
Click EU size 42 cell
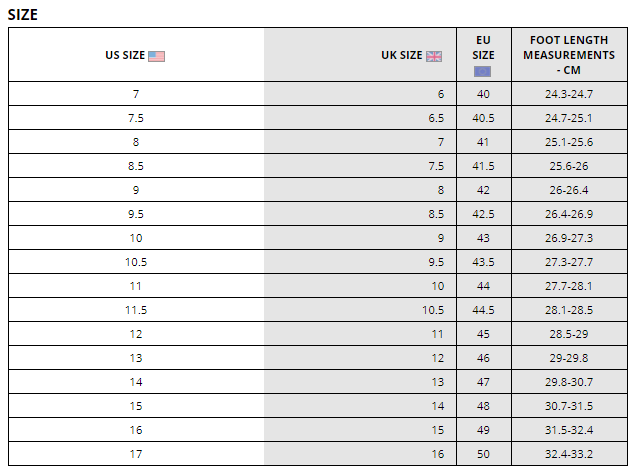coord(484,190)
